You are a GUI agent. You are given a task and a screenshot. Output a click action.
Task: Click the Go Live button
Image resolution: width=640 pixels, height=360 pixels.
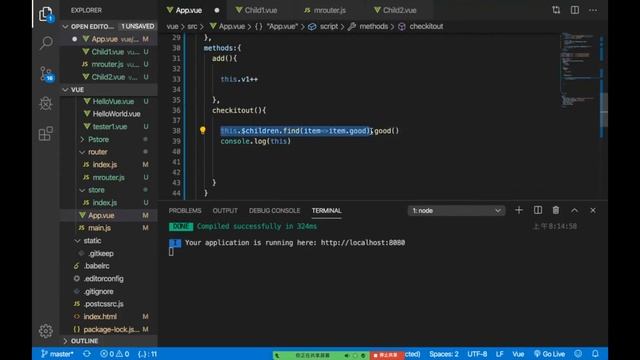tap(549, 354)
